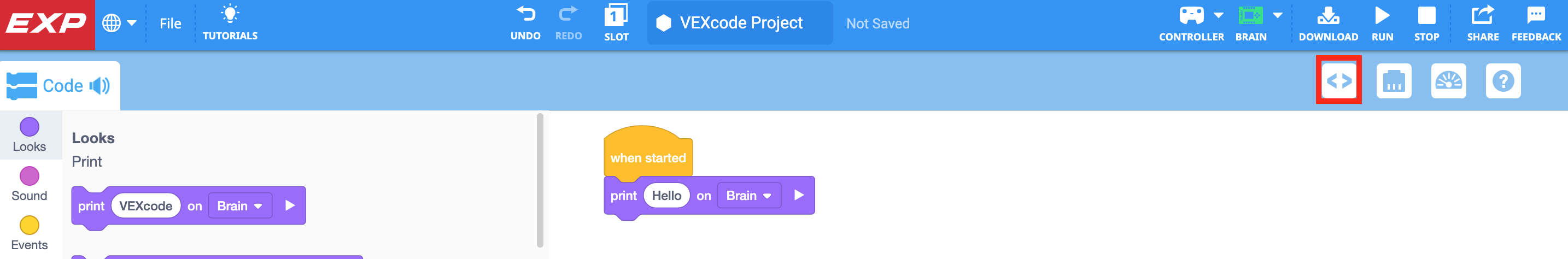Open the devices (robot configuration) panel

tap(1393, 80)
